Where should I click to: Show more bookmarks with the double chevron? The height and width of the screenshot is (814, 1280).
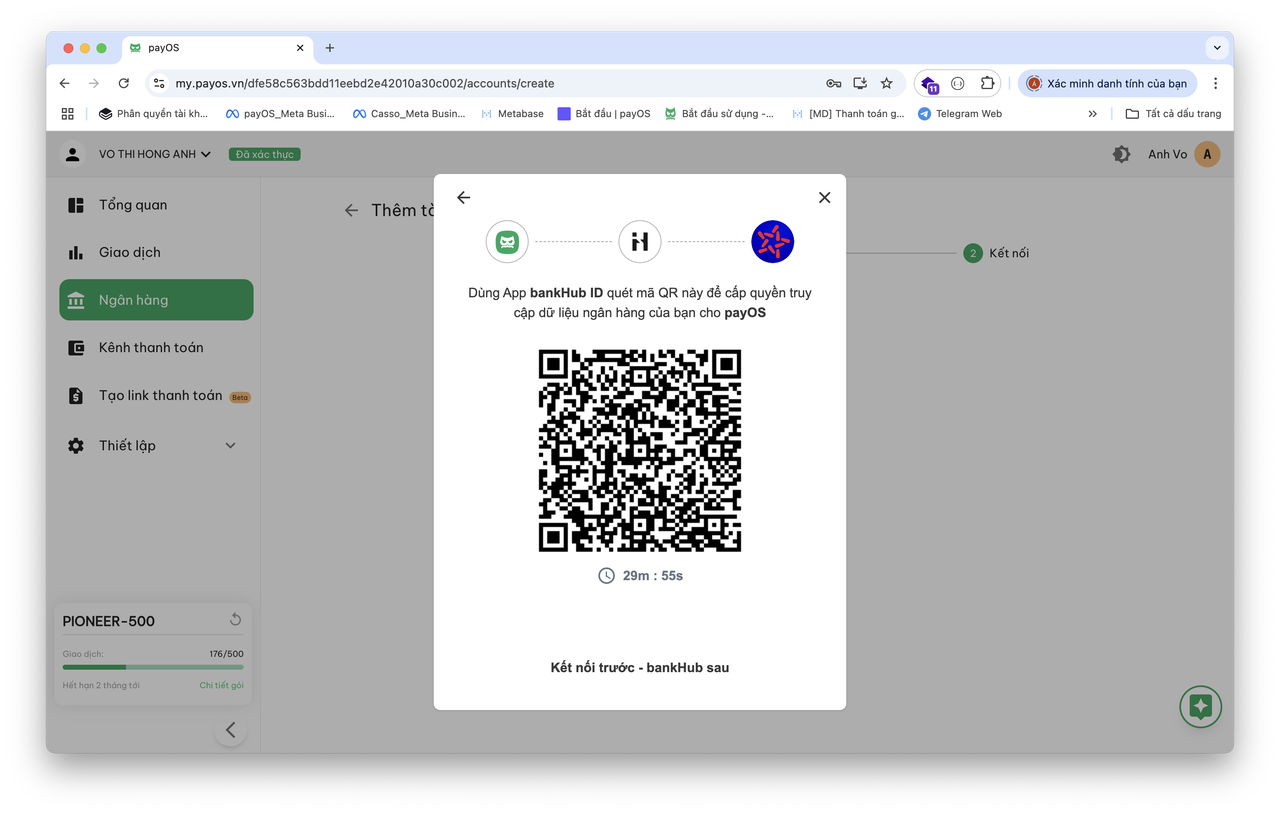[1092, 114]
